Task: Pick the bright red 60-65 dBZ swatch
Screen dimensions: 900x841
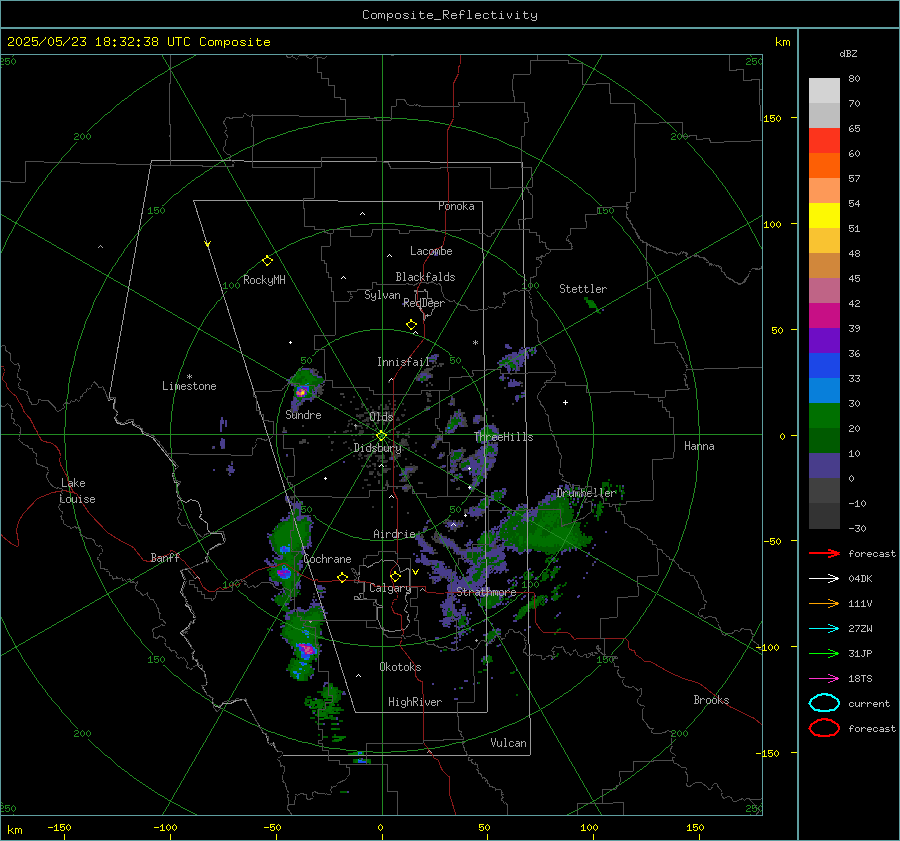Action: pos(824,141)
